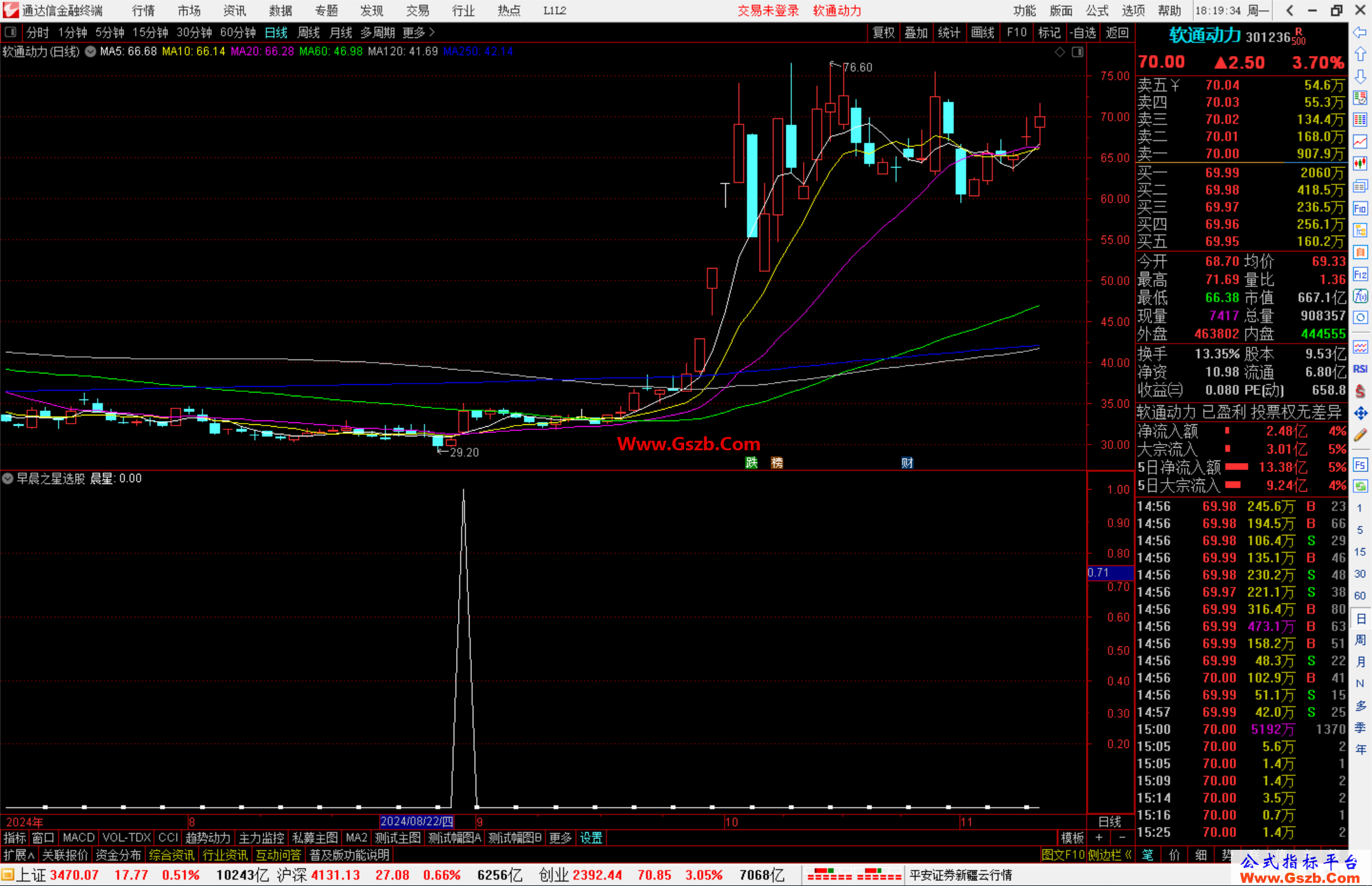
Task: Click the red S dollar icon
Action: (x=1360, y=391)
